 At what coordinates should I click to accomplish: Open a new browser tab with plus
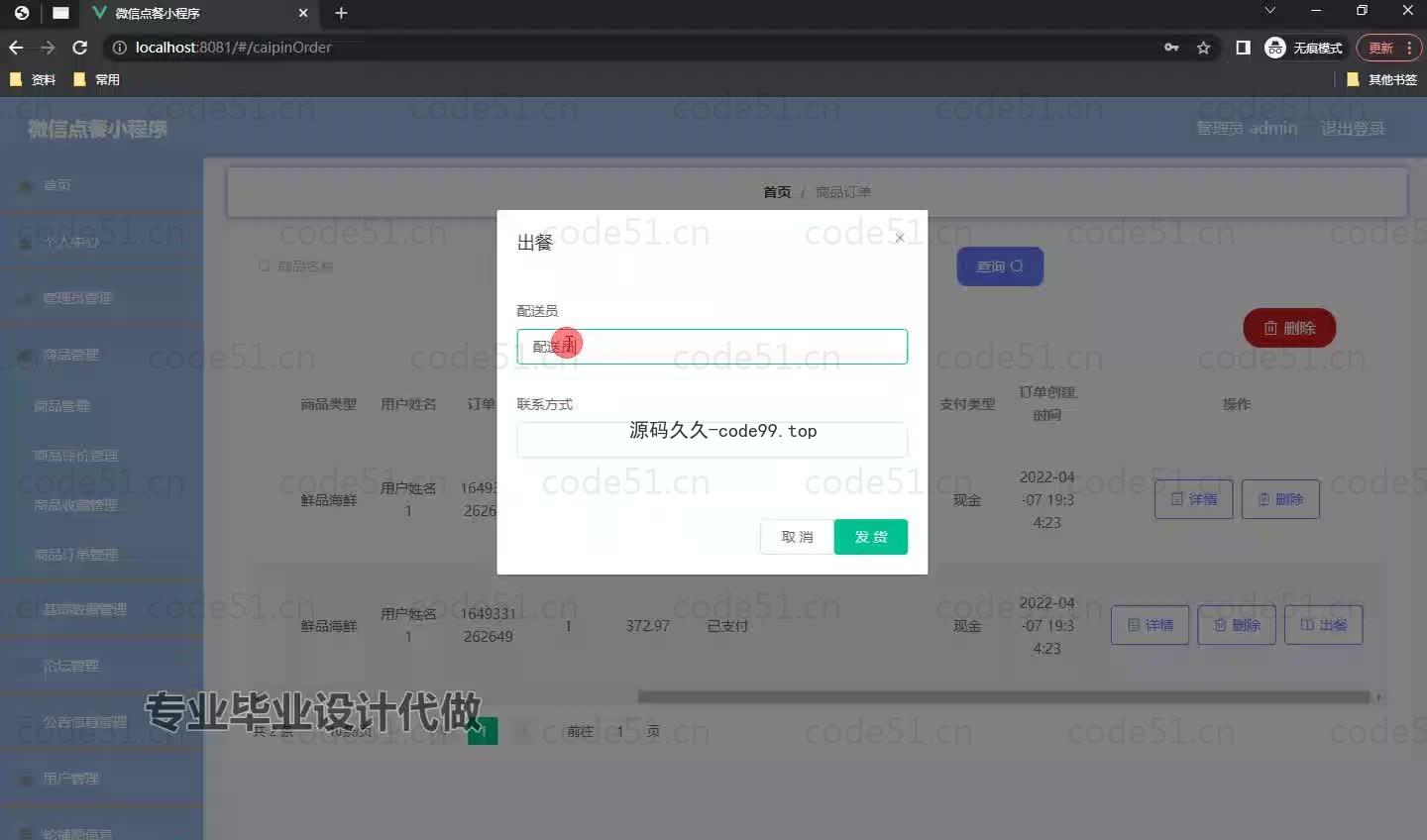click(341, 13)
